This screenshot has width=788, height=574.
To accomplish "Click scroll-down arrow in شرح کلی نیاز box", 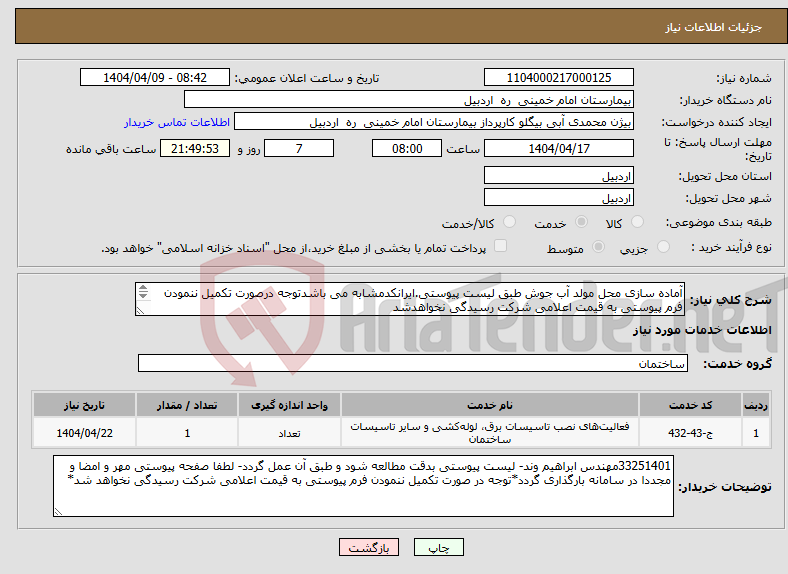I will point(143,296).
